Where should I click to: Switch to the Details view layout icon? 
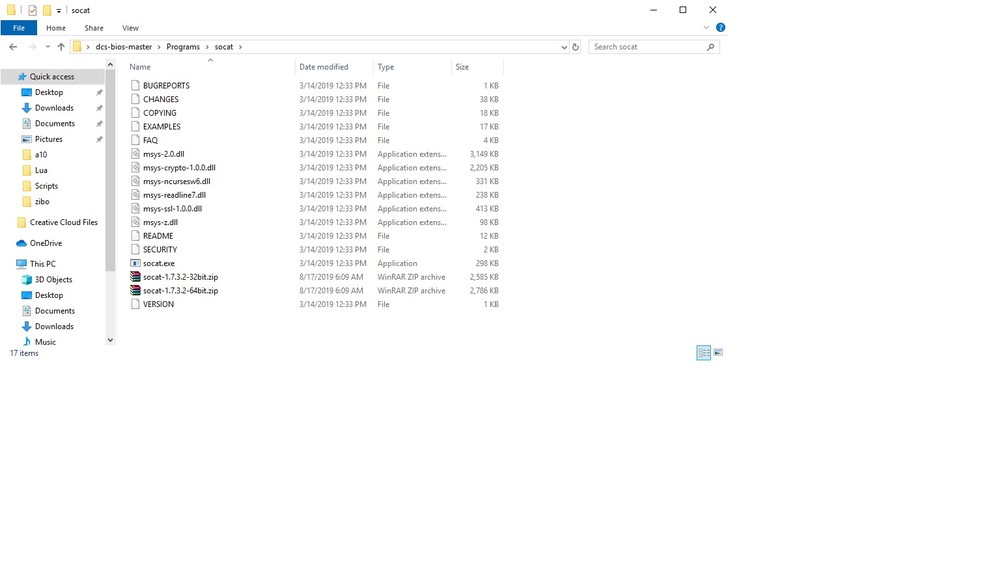703,352
